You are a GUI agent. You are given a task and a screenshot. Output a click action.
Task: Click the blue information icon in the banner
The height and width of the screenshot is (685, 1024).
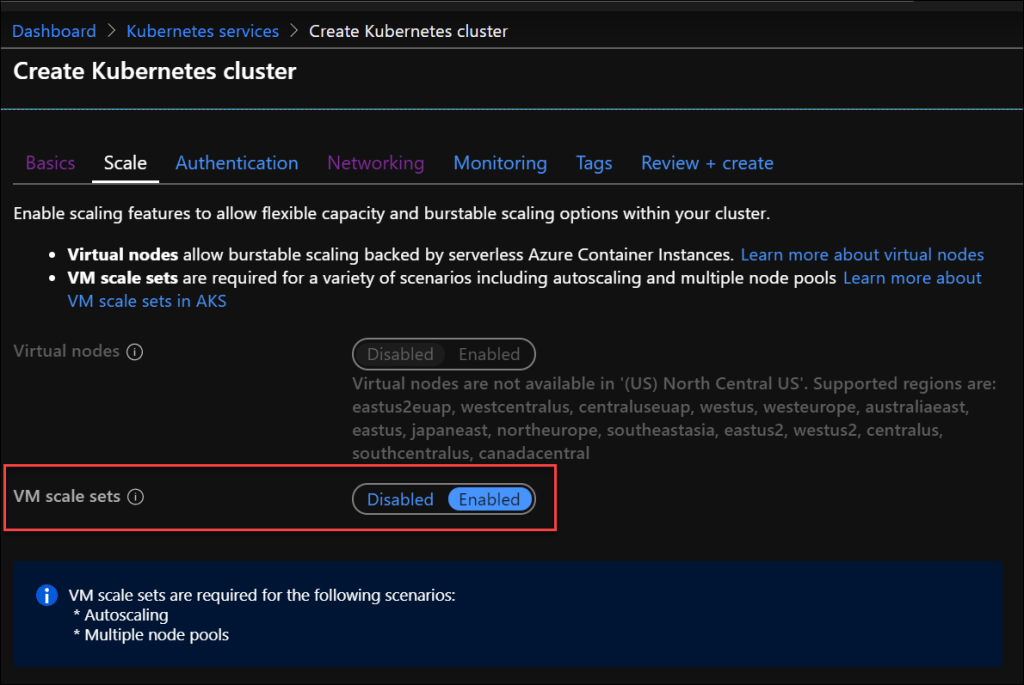pyautogui.click(x=46, y=596)
